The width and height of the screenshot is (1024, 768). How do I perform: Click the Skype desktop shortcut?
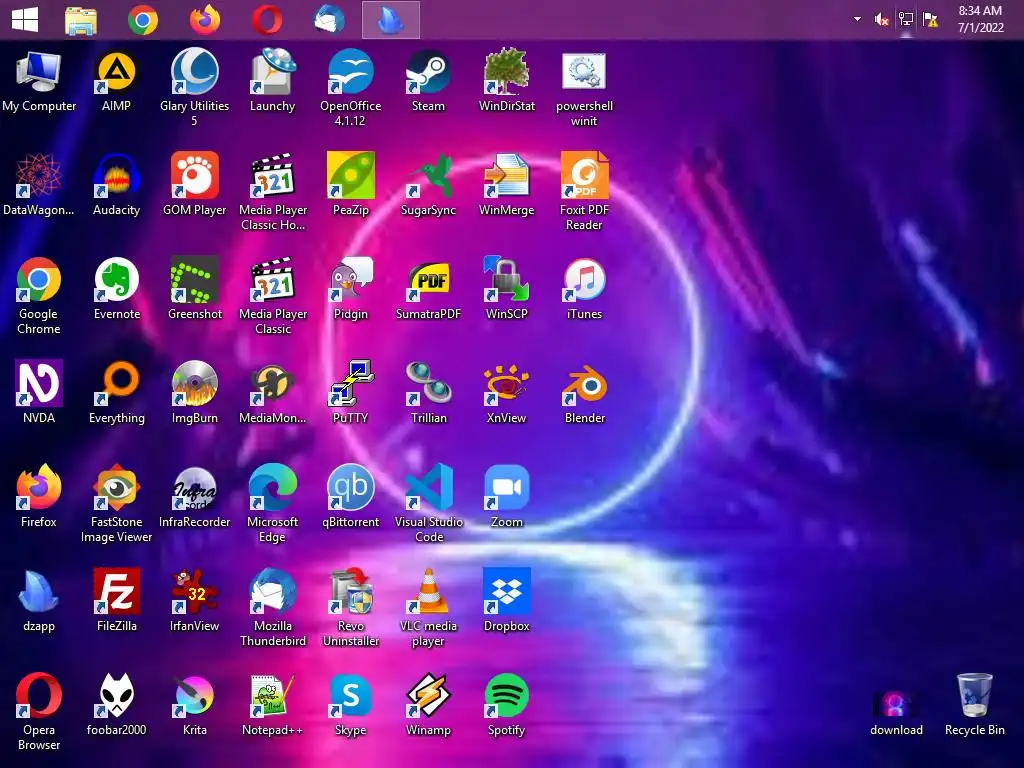tap(351, 696)
